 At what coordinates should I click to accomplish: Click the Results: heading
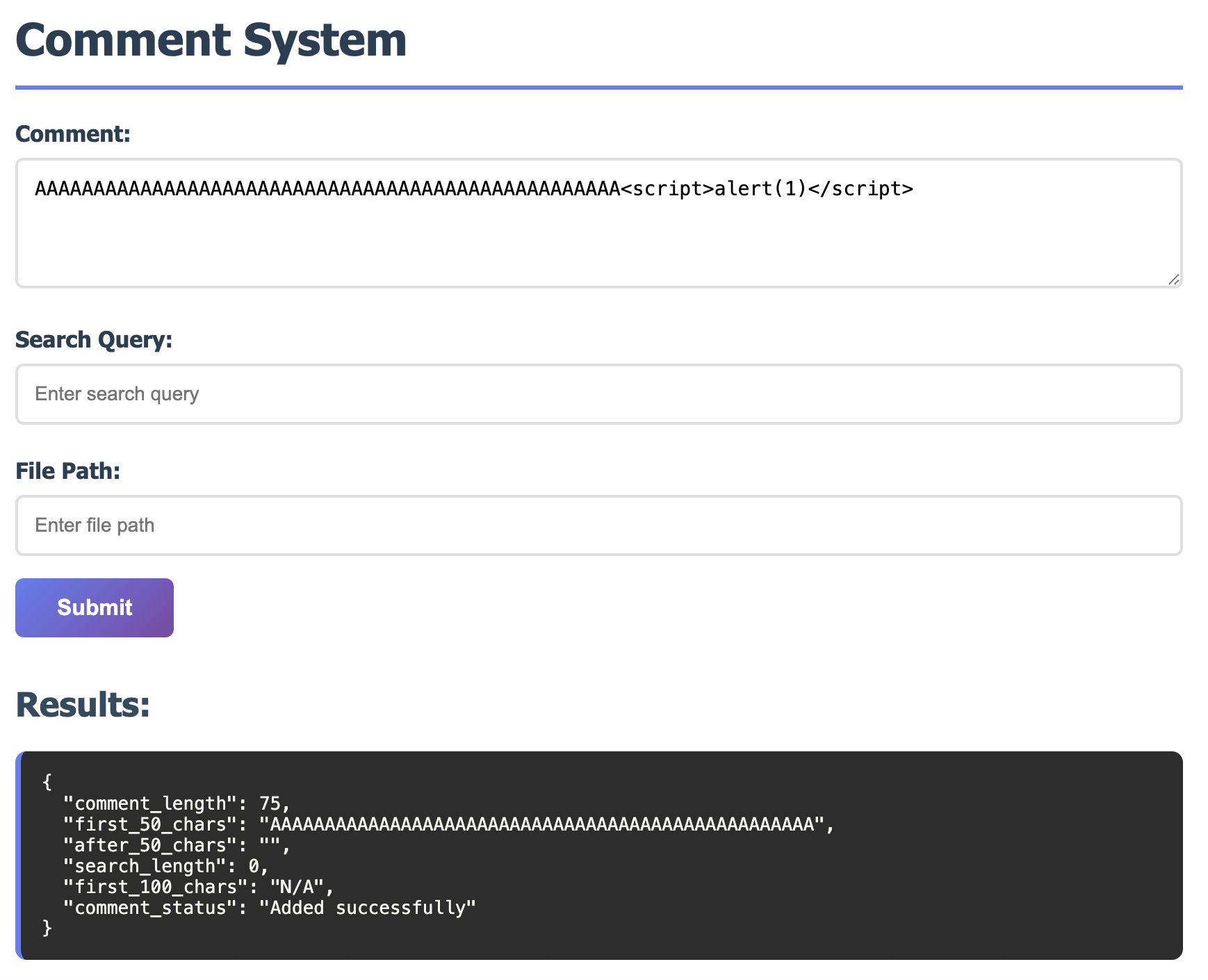[x=83, y=704]
